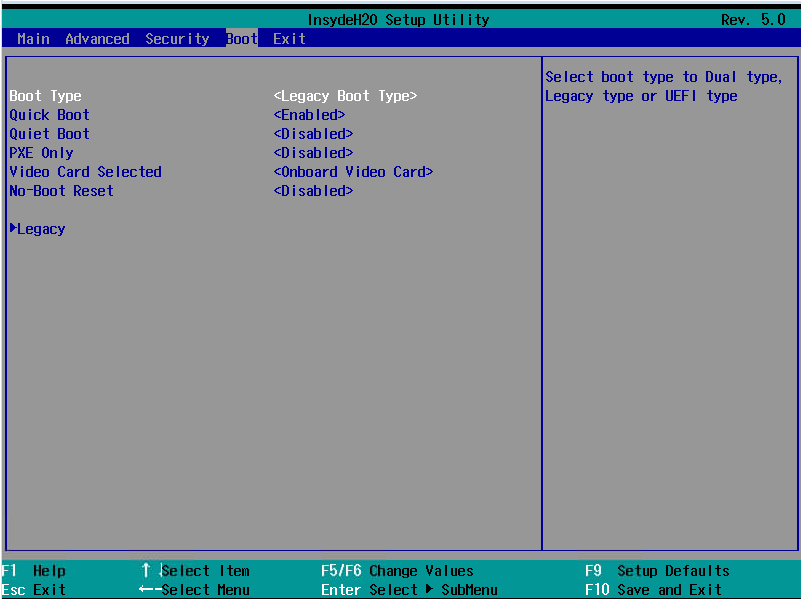Click the up/down arrows Select Item hint

point(196,570)
